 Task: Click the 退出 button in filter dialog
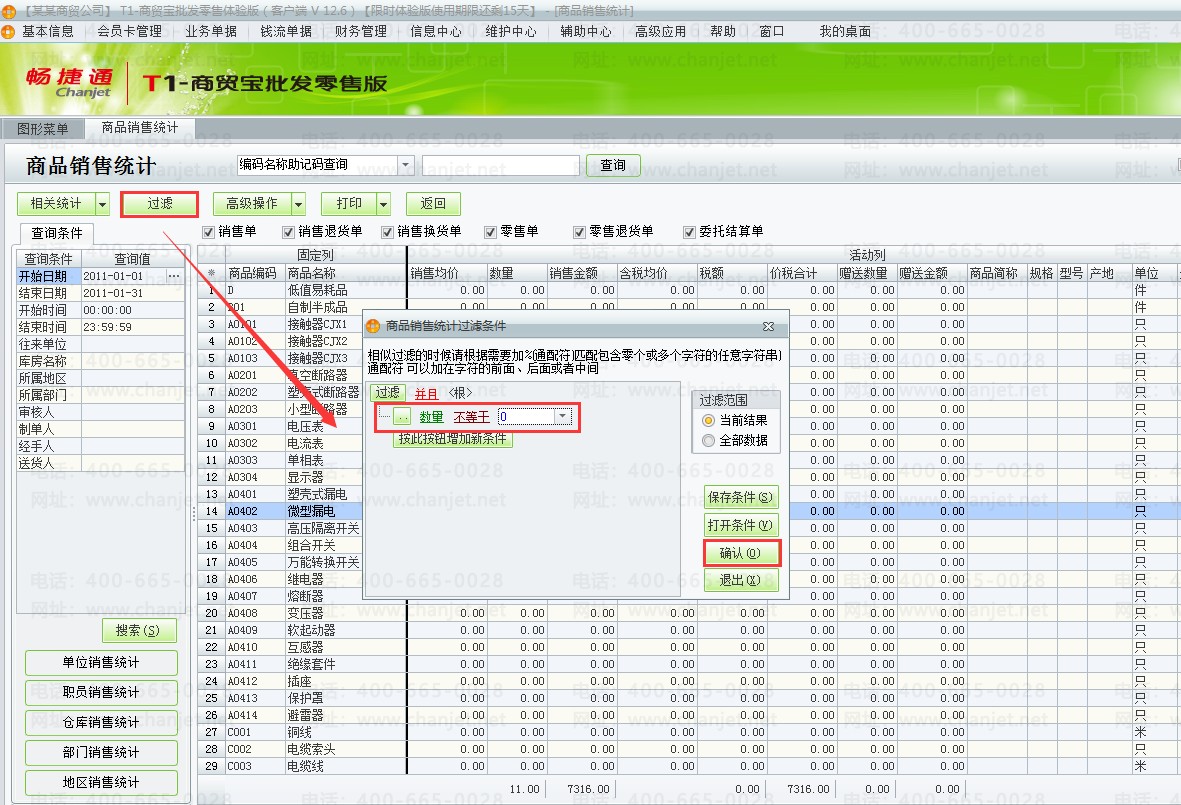point(740,581)
